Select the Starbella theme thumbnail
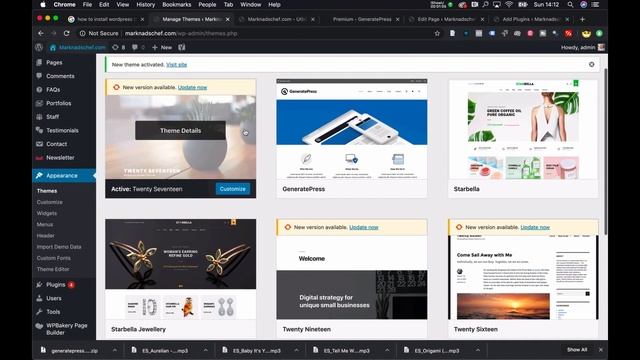The width and height of the screenshot is (640, 360). pos(523,129)
